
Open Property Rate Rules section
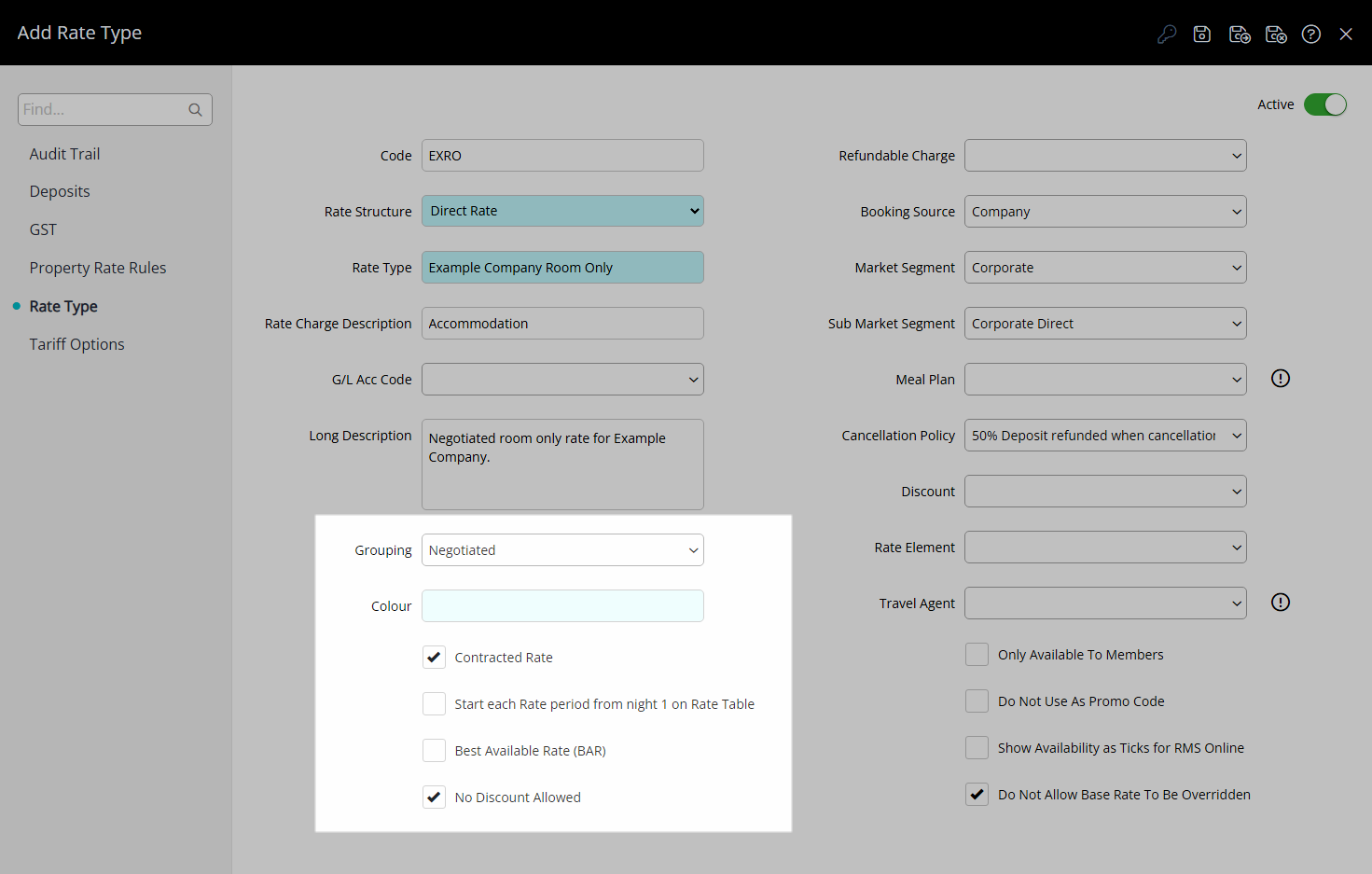point(98,268)
